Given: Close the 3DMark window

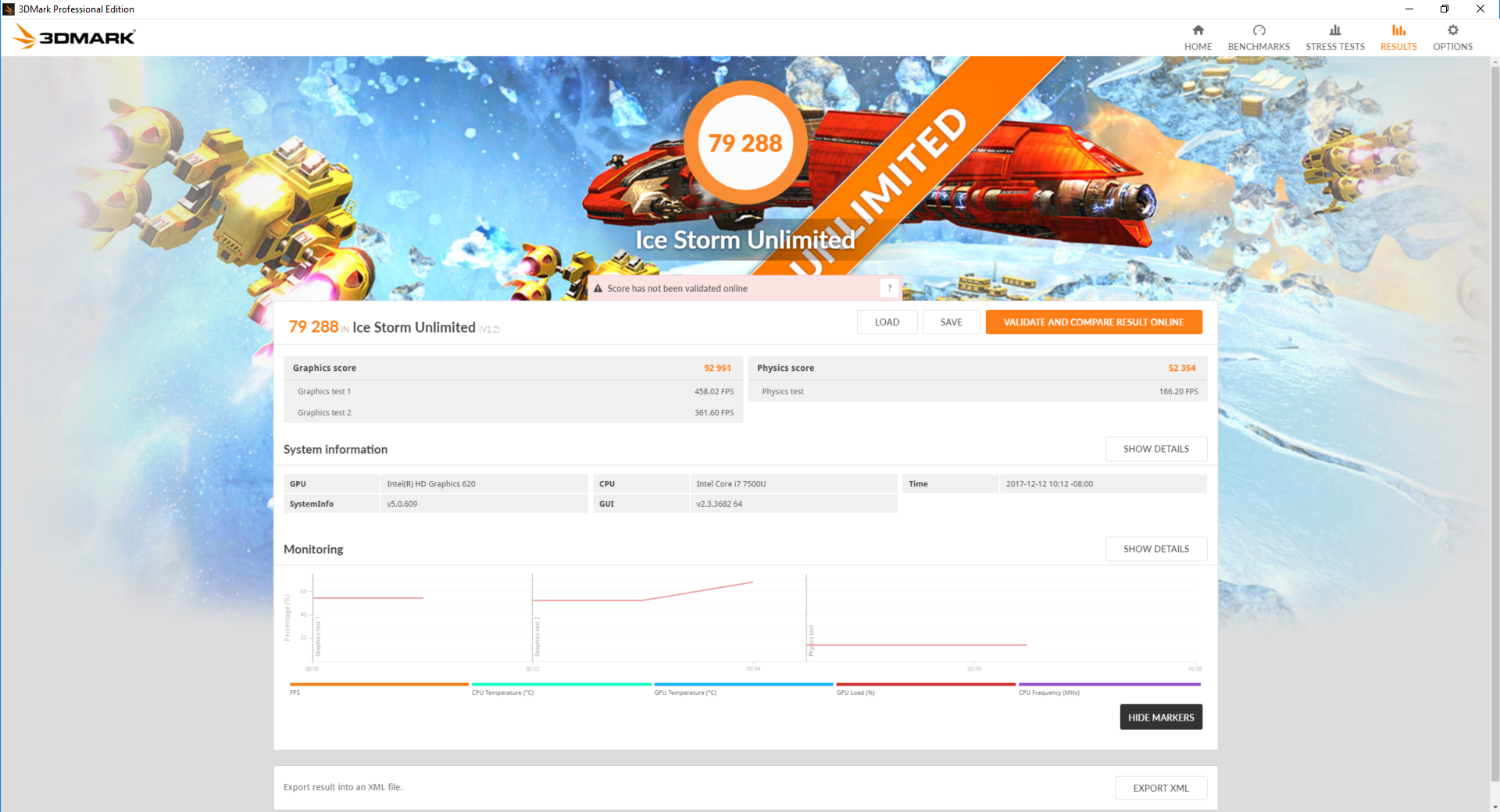Looking at the screenshot, I should click(x=1480, y=9).
